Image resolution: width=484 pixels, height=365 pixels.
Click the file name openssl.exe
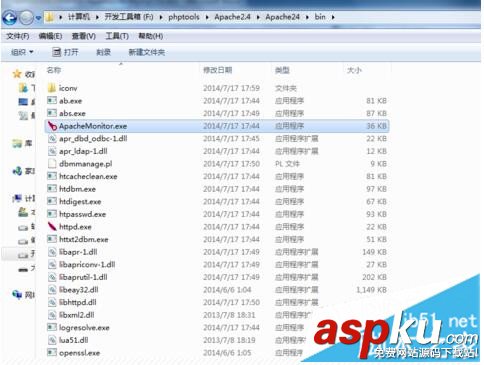coord(79,353)
